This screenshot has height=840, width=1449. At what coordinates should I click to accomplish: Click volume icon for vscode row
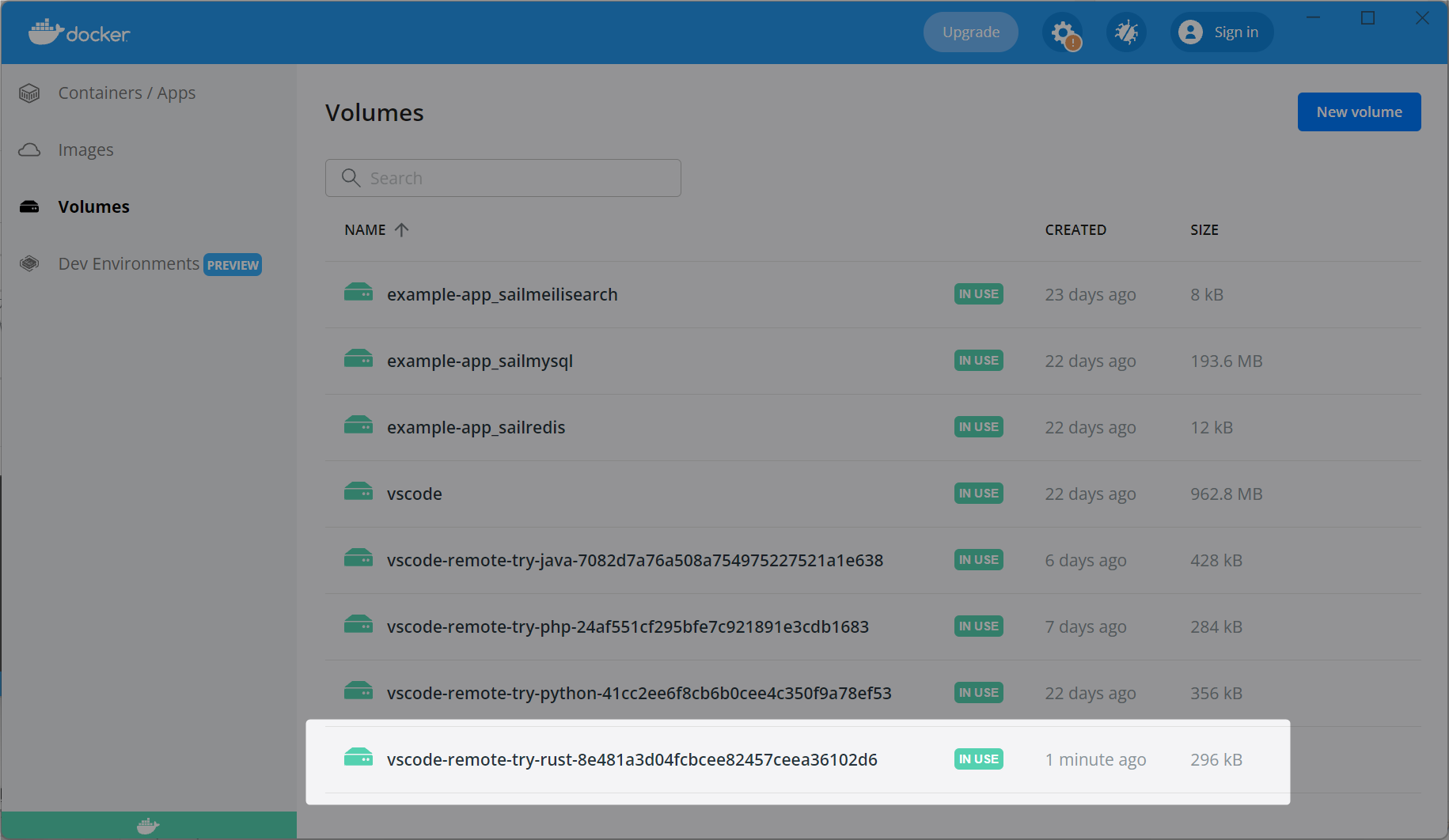point(358,492)
